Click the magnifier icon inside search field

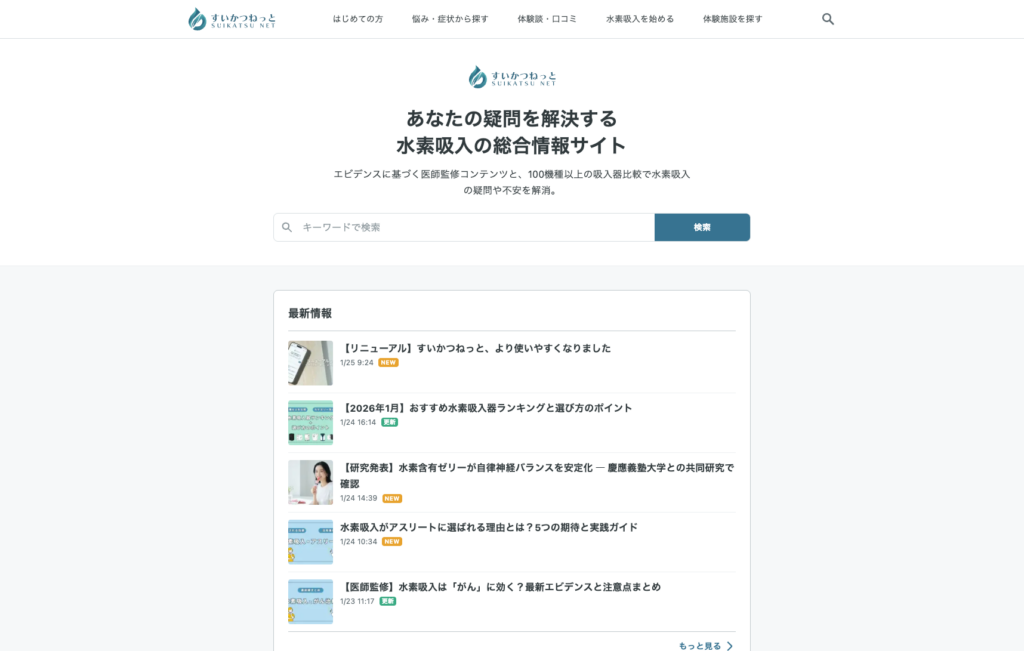287,228
